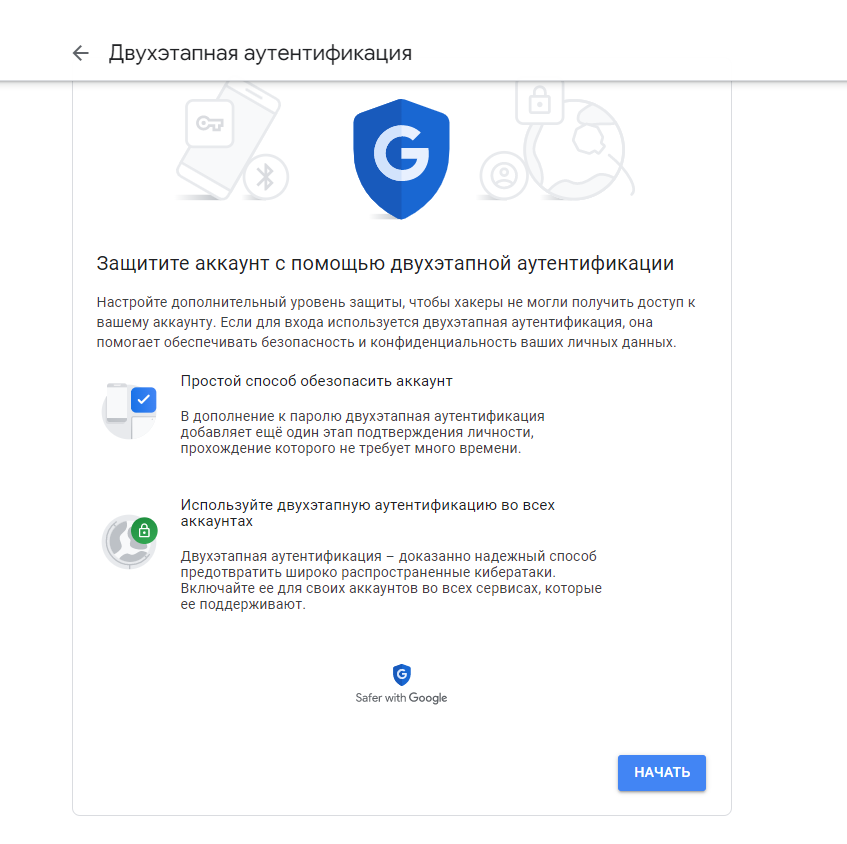This screenshot has width=847, height=844.
Task: Click Простой способ обезопасить аккаунт heading
Action: tap(317, 381)
